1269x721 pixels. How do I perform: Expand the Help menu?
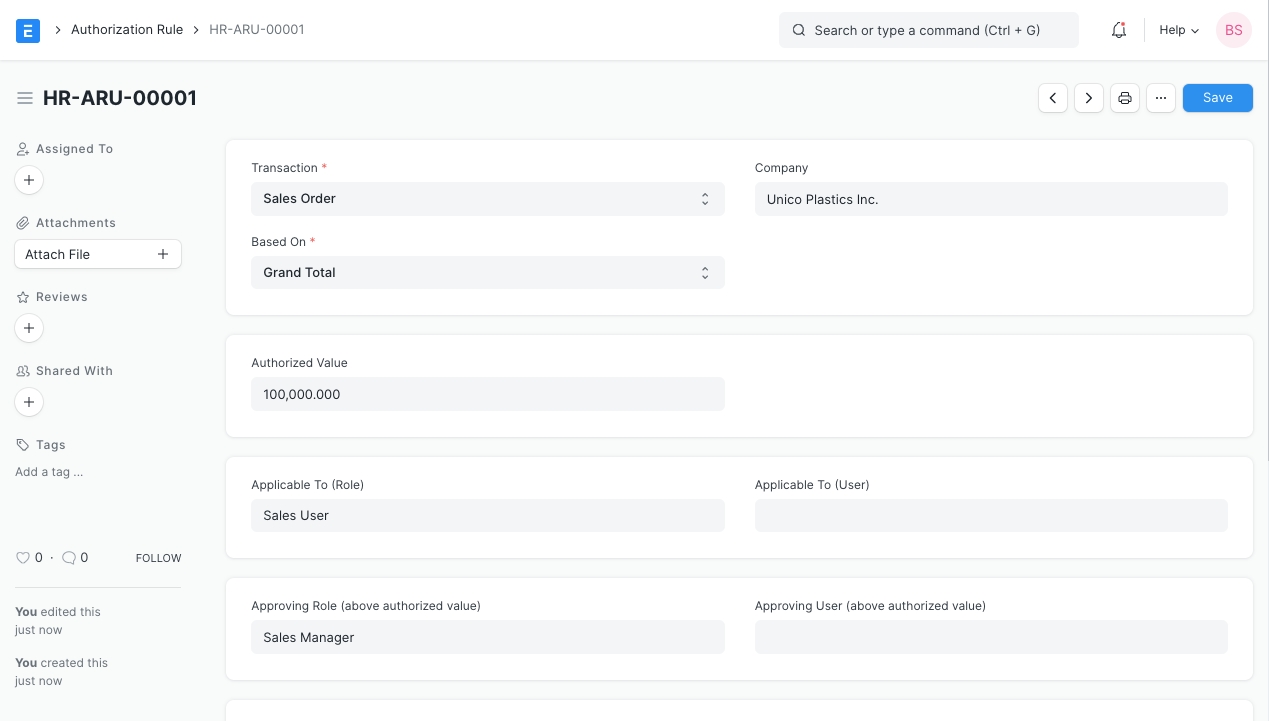[1178, 30]
